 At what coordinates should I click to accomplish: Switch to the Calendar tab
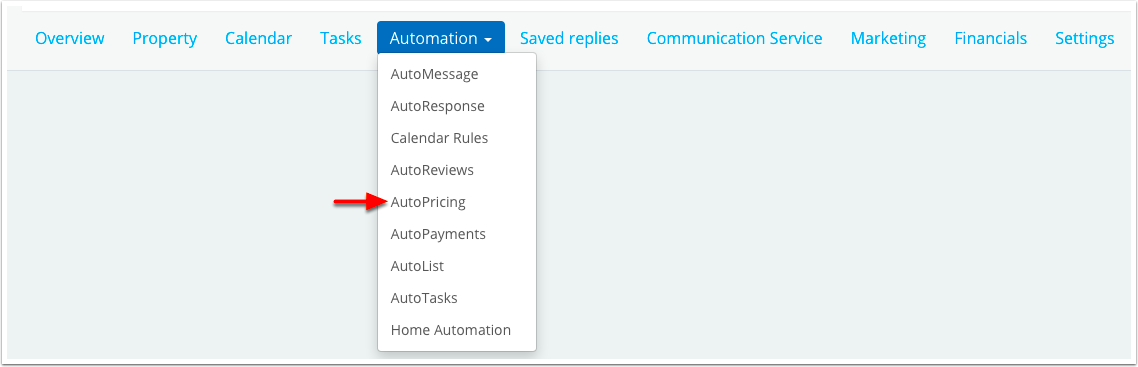tap(258, 38)
